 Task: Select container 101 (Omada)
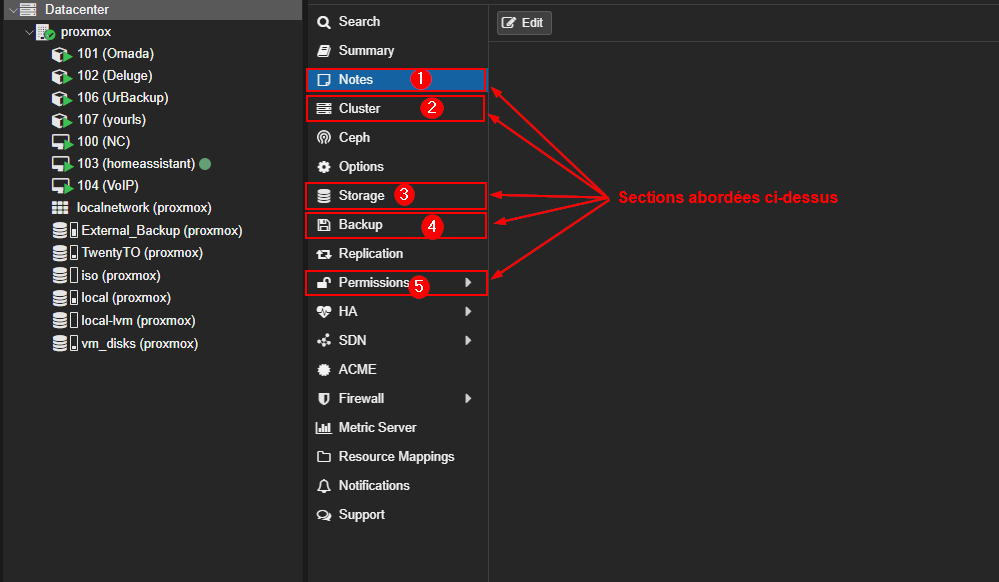point(115,54)
